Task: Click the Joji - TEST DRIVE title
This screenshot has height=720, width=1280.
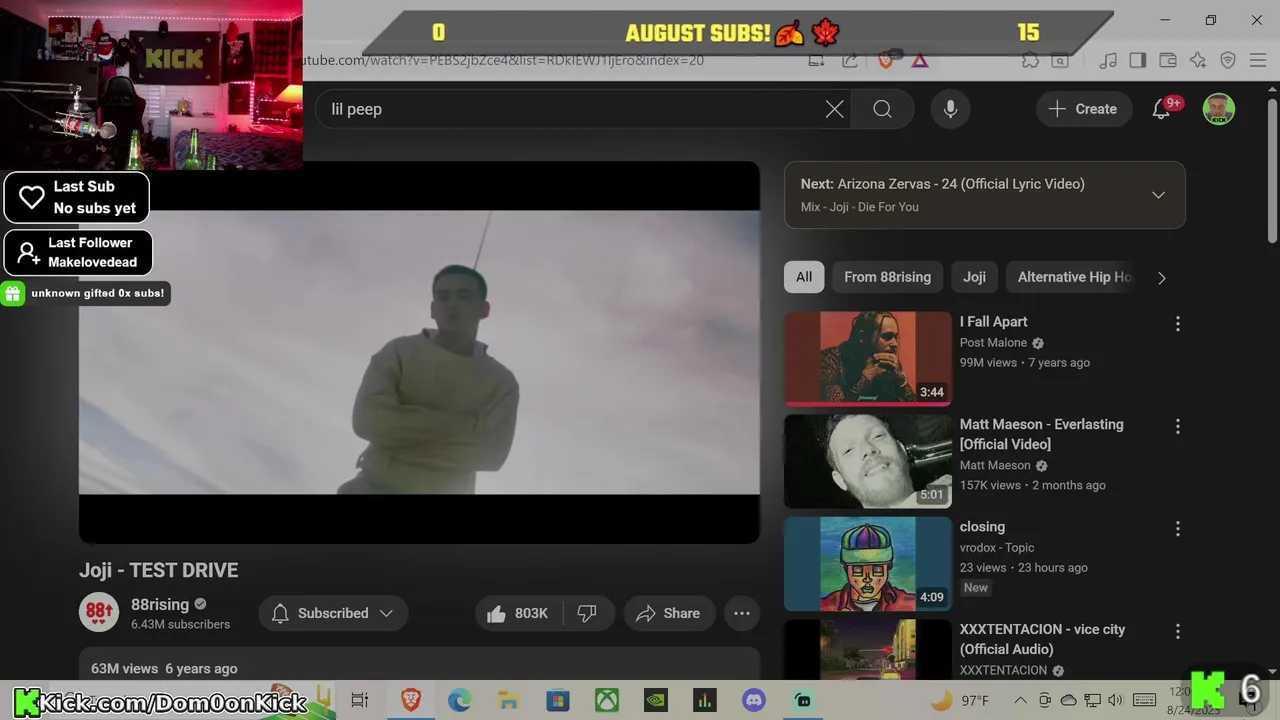Action: pos(158,570)
